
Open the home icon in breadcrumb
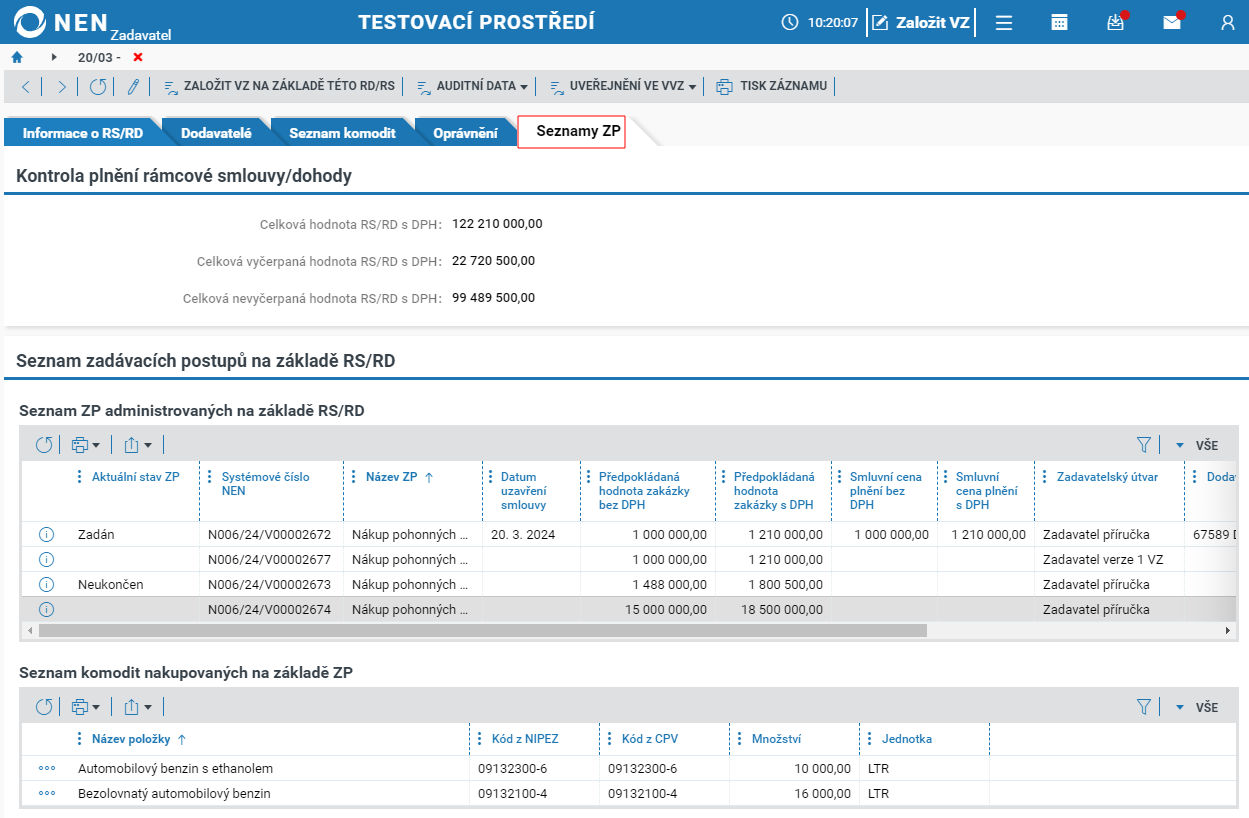pyautogui.click(x=17, y=57)
